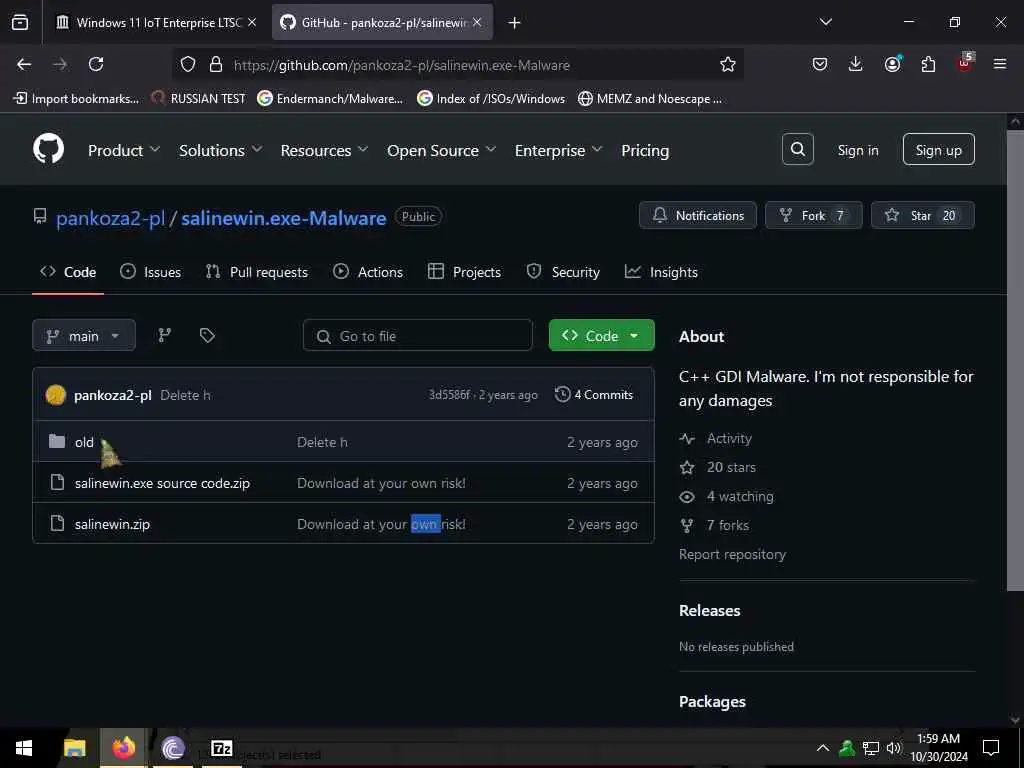This screenshot has width=1024, height=768.
Task: Open File Explorer from the taskbar
Action: tap(75, 748)
